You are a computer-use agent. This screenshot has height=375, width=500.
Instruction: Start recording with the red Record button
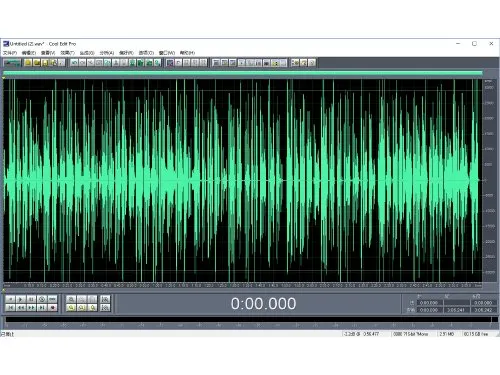click(52, 308)
